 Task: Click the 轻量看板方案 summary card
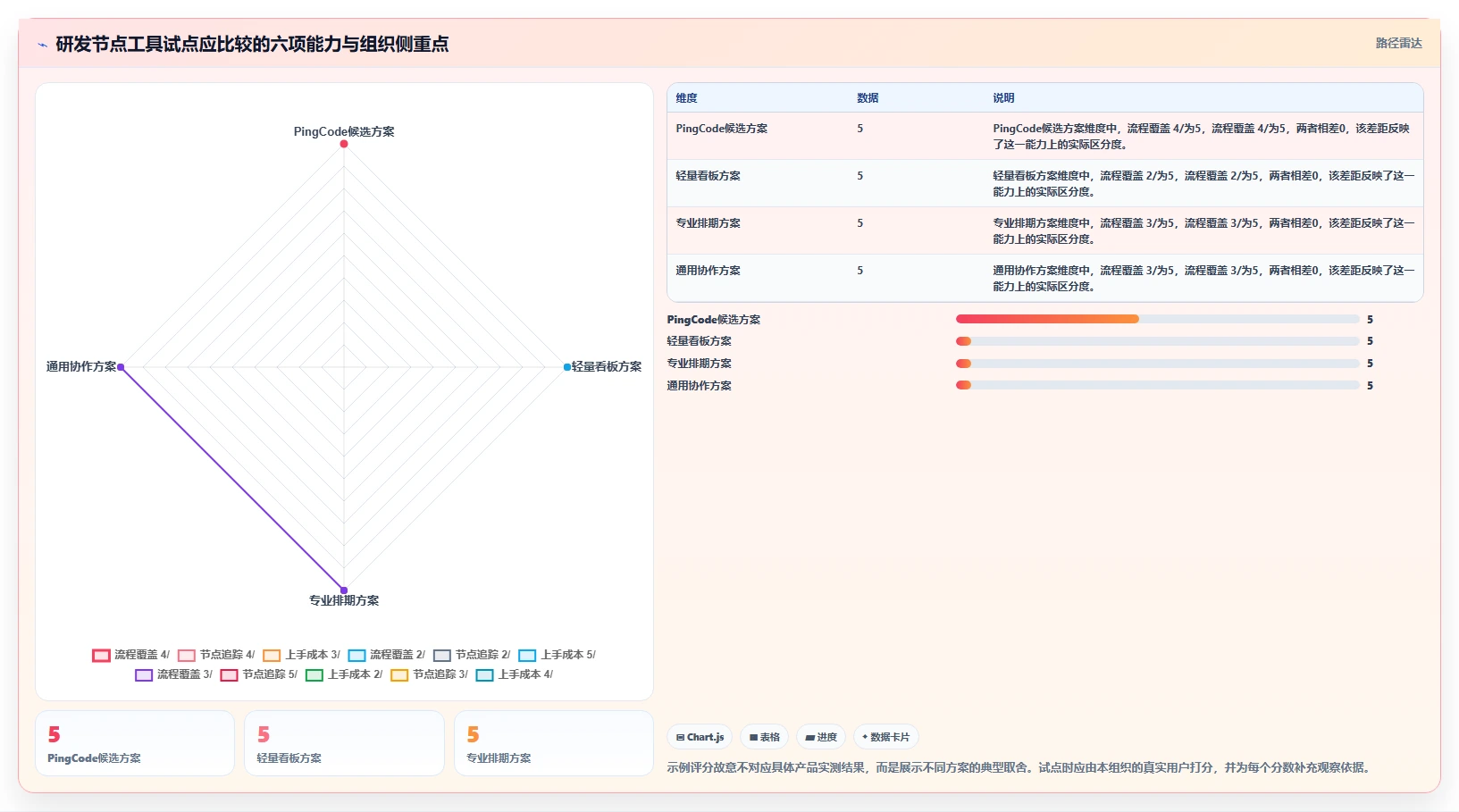[344, 743]
